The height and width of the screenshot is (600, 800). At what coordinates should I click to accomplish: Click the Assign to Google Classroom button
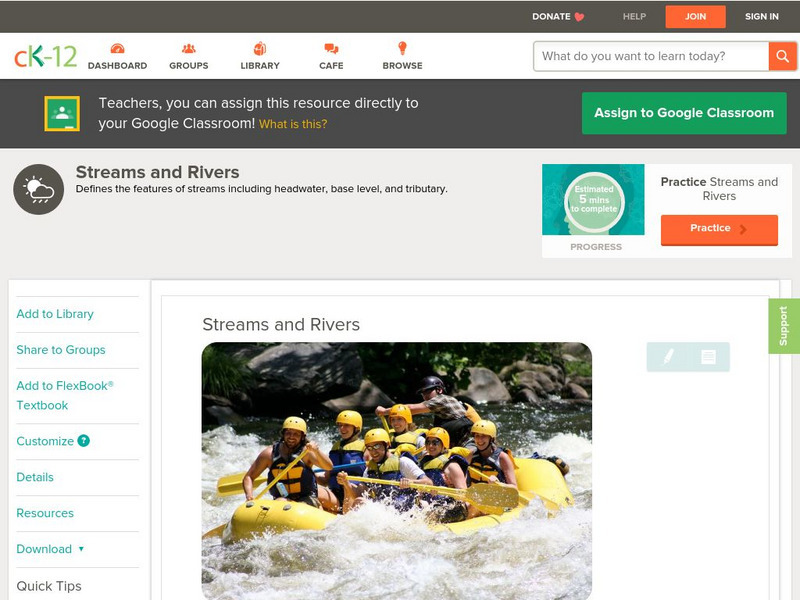[683, 113]
